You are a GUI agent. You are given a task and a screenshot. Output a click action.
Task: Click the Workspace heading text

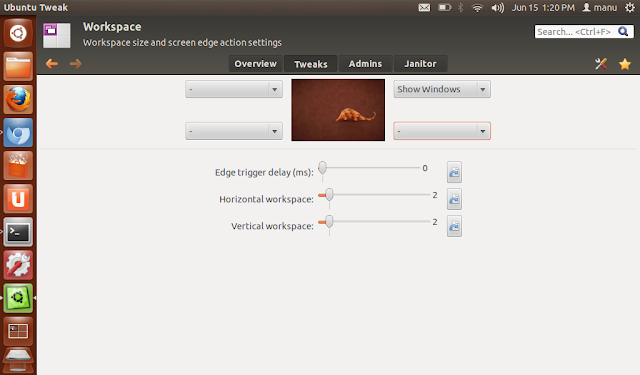click(x=112, y=27)
